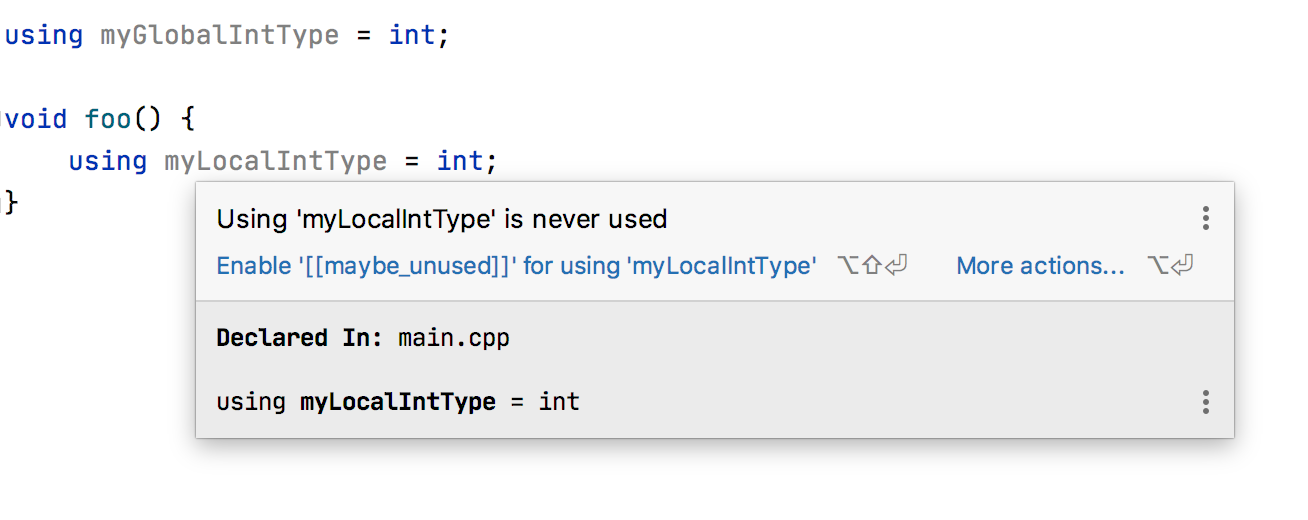Click the 'using' keyword on the first line
Viewport: 1308px width, 520px height.
[44, 35]
